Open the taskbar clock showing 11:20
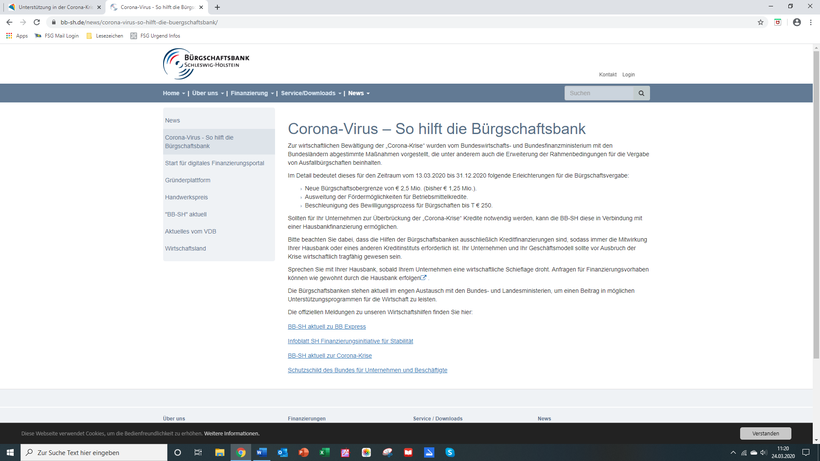 pos(783,453)
